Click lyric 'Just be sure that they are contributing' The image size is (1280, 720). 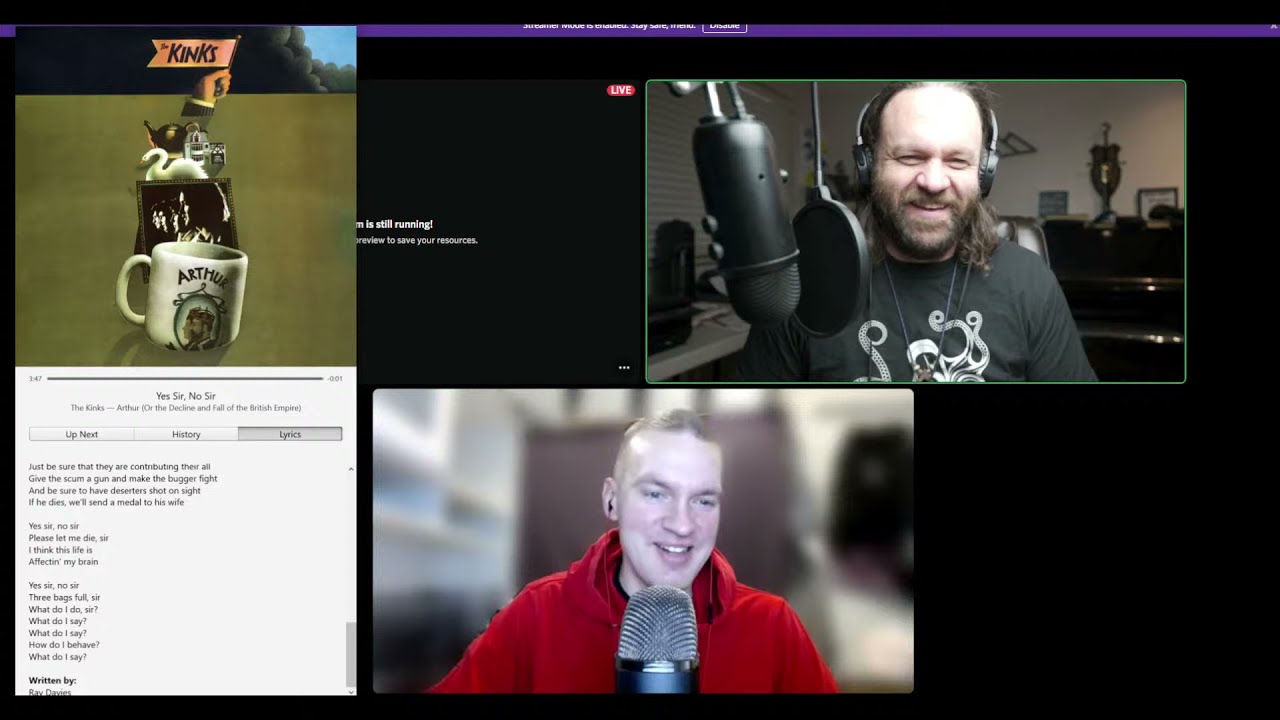pos(120,466)
